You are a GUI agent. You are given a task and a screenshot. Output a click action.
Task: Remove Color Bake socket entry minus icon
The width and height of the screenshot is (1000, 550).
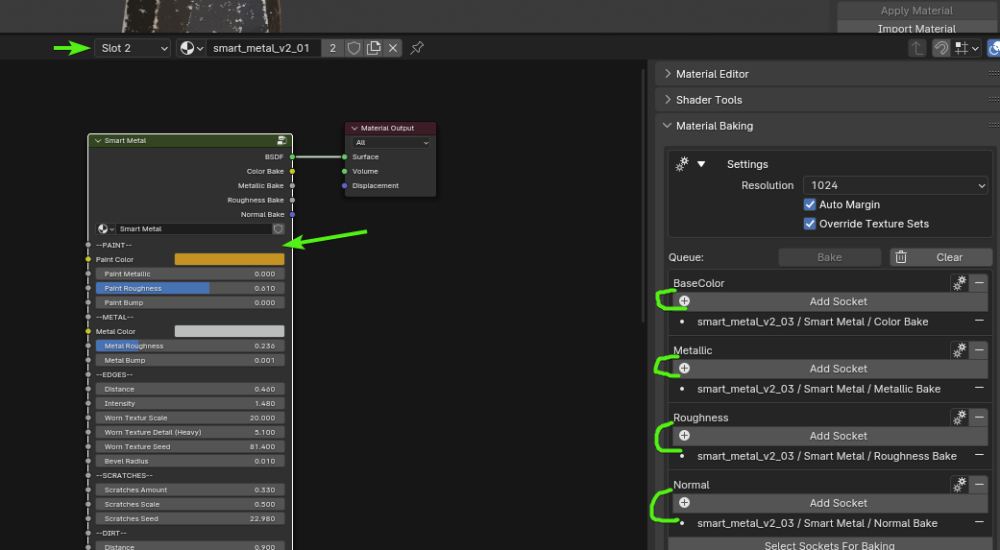pyautogui.click(x=979, y=321)
